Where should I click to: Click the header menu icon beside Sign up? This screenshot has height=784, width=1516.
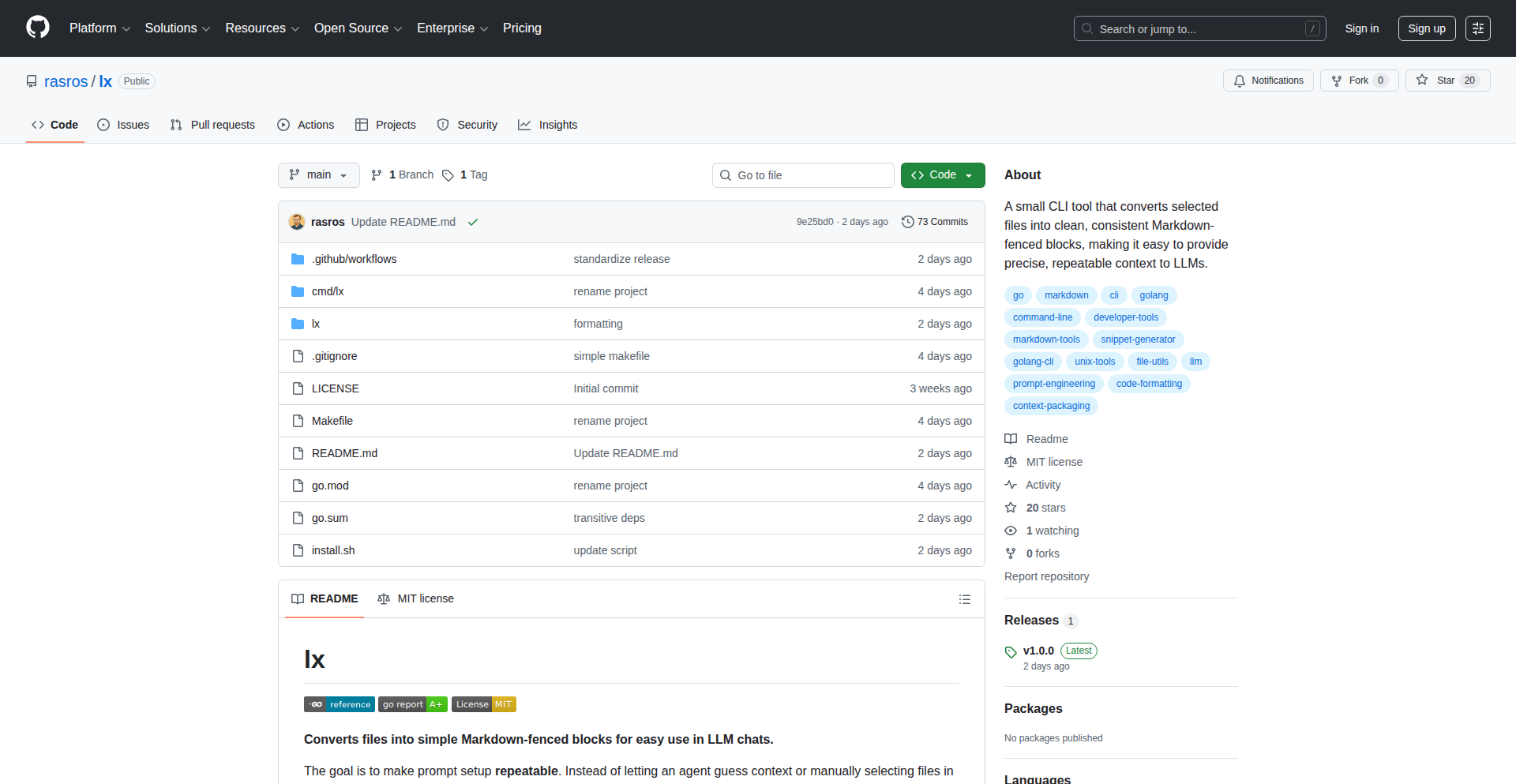pyautogui.click(x=1477, y=28)
